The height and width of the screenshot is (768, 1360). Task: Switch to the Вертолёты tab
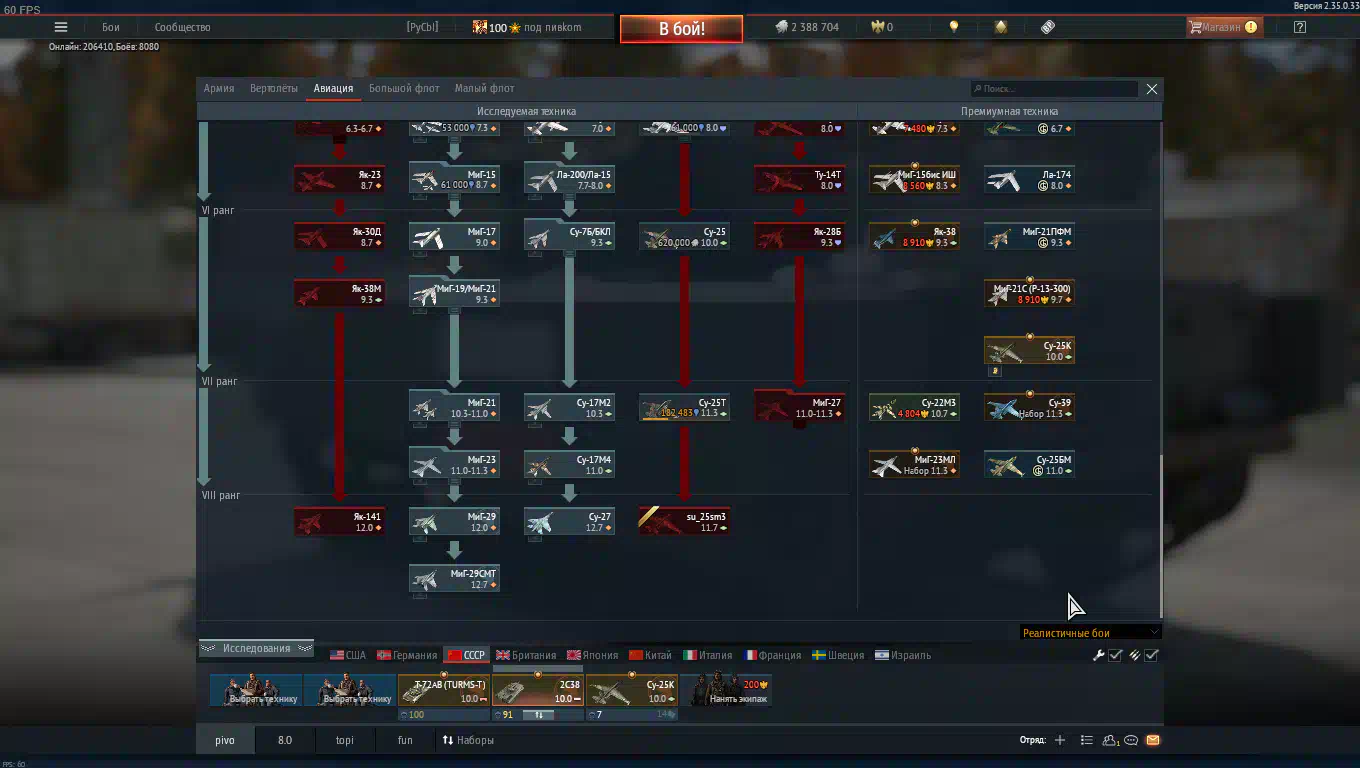pyautogui.click(x=274, y=88)
